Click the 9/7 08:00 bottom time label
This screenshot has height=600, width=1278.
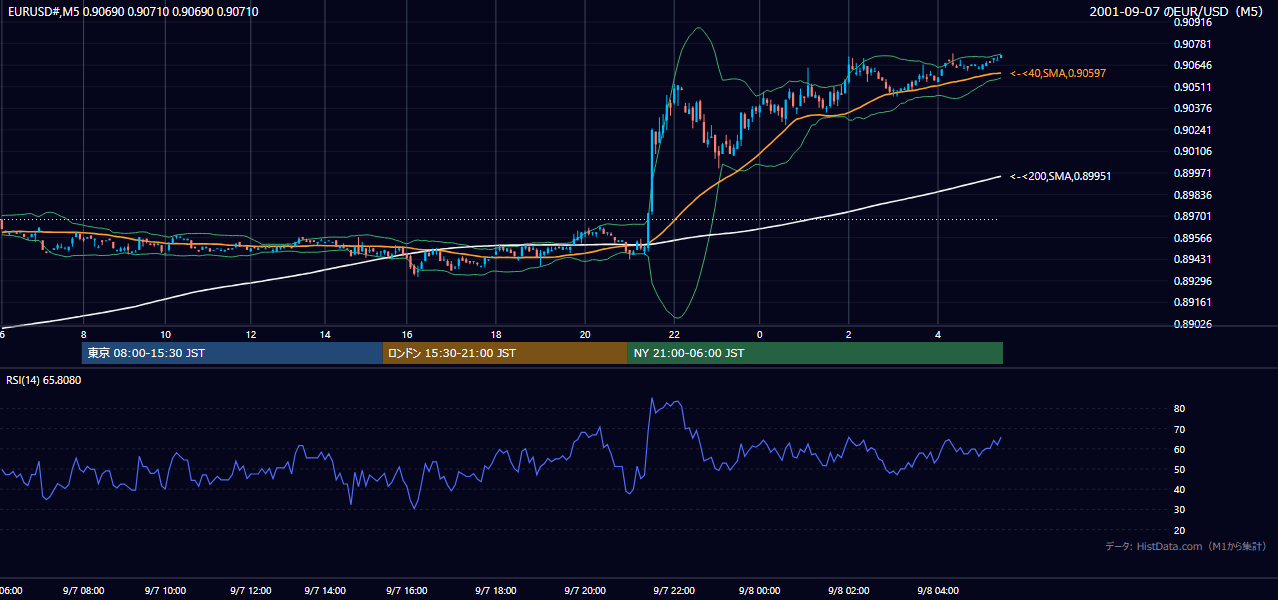coord(84,591)
